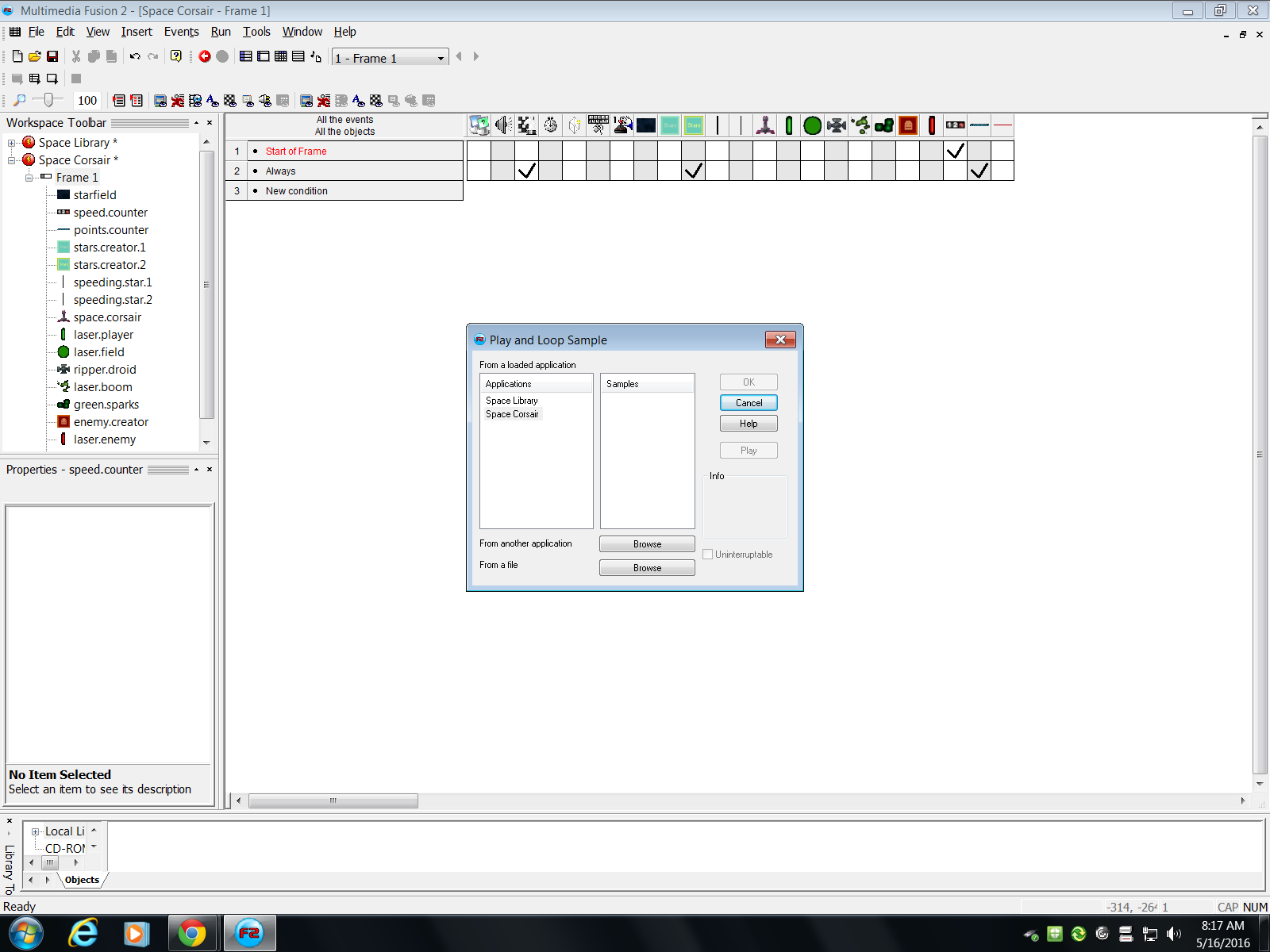Select Space Corsair in Applications list
The height and width of the screenshot is (952, 1270).
(x=512, y=414)
